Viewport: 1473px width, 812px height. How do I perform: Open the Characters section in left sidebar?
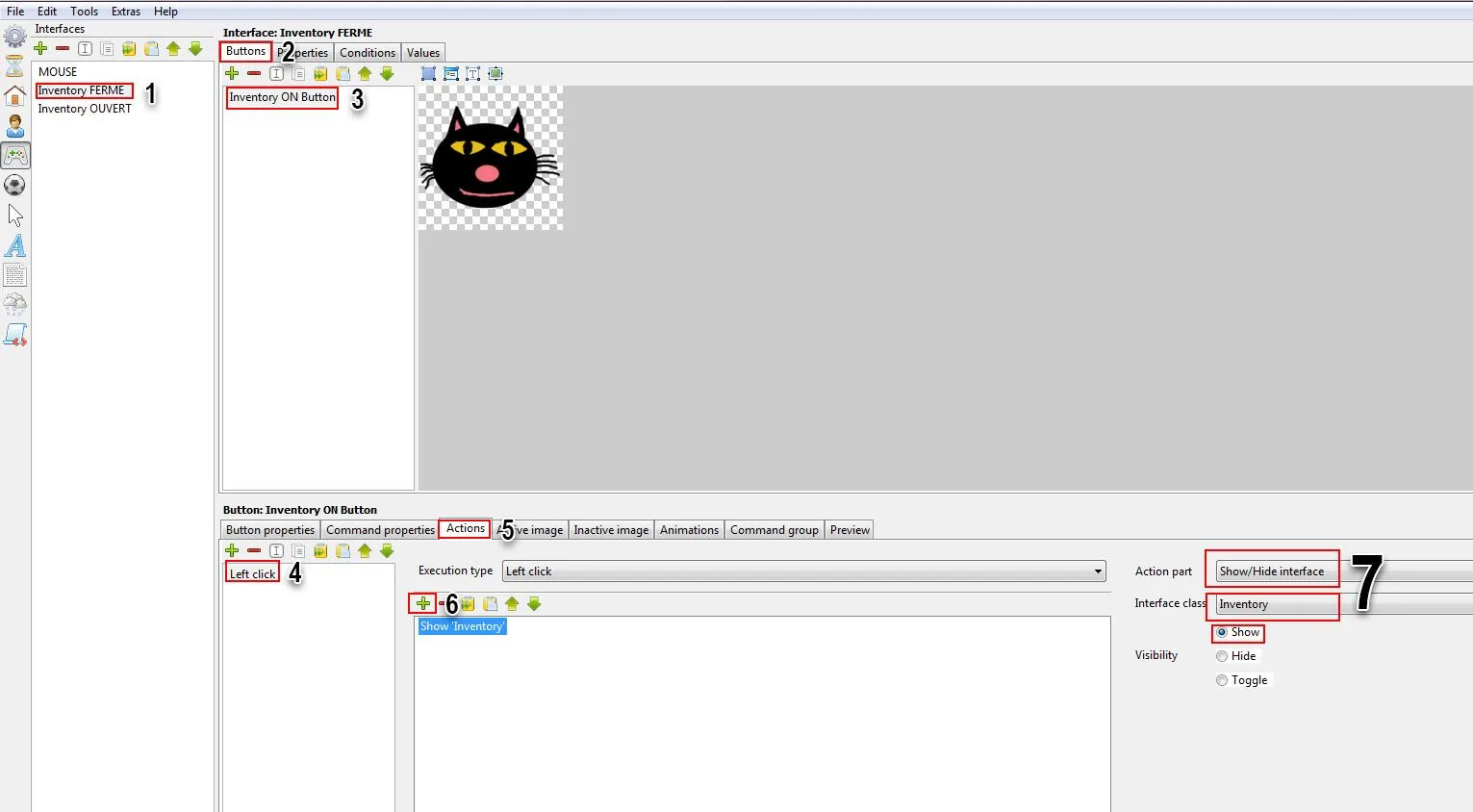click(x=15, y=126)
